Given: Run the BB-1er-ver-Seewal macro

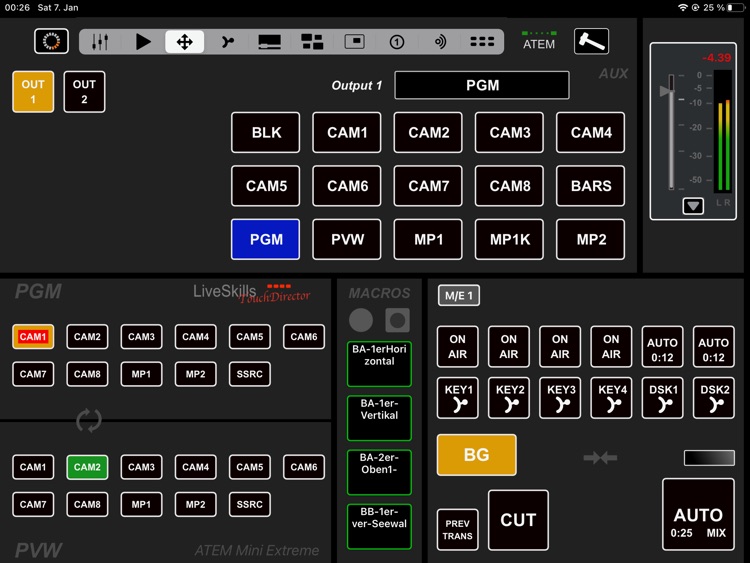Looking at the screenshot, I should pos(379,526).
